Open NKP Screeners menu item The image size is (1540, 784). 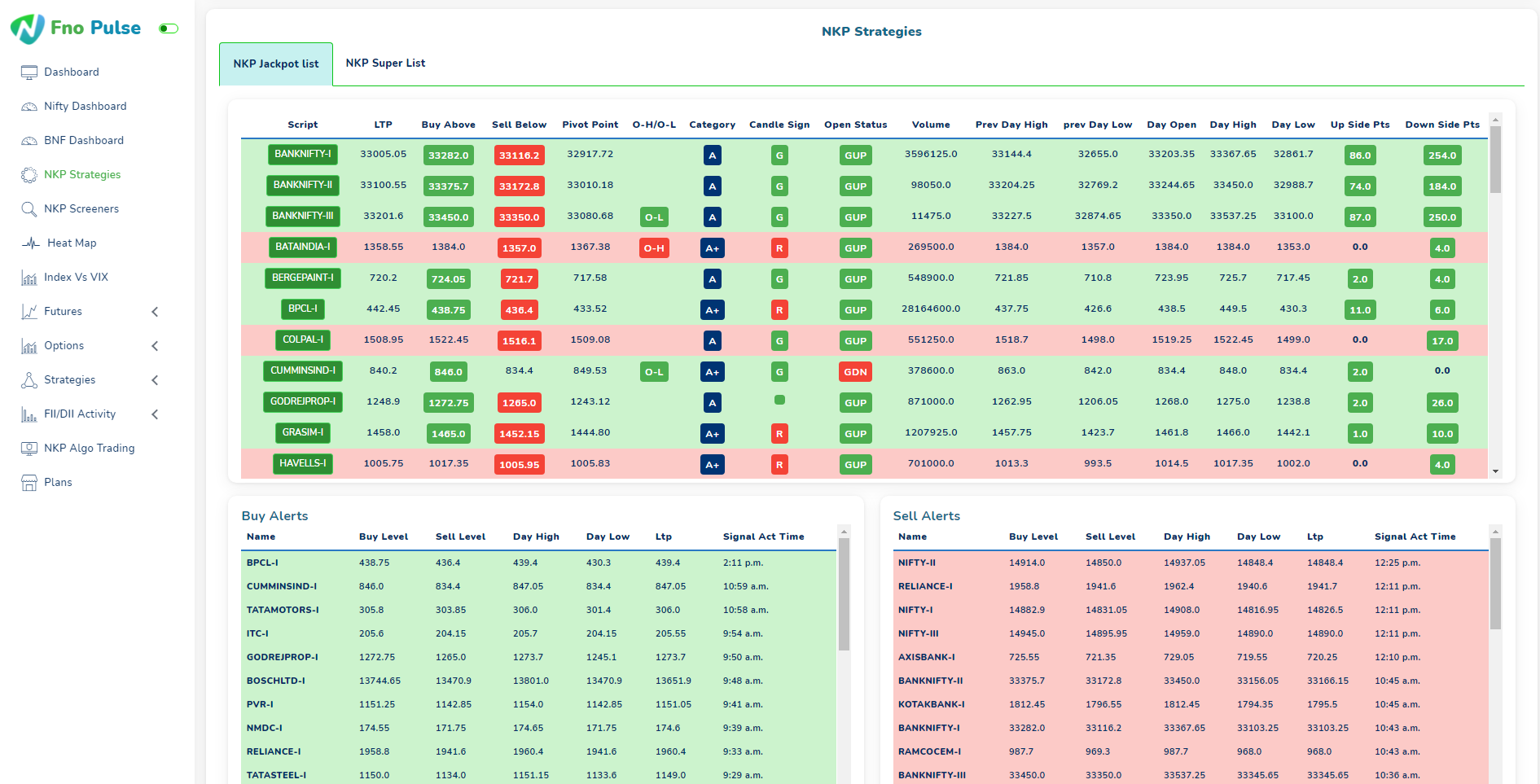pyautogui.click(x=81, y=209)
